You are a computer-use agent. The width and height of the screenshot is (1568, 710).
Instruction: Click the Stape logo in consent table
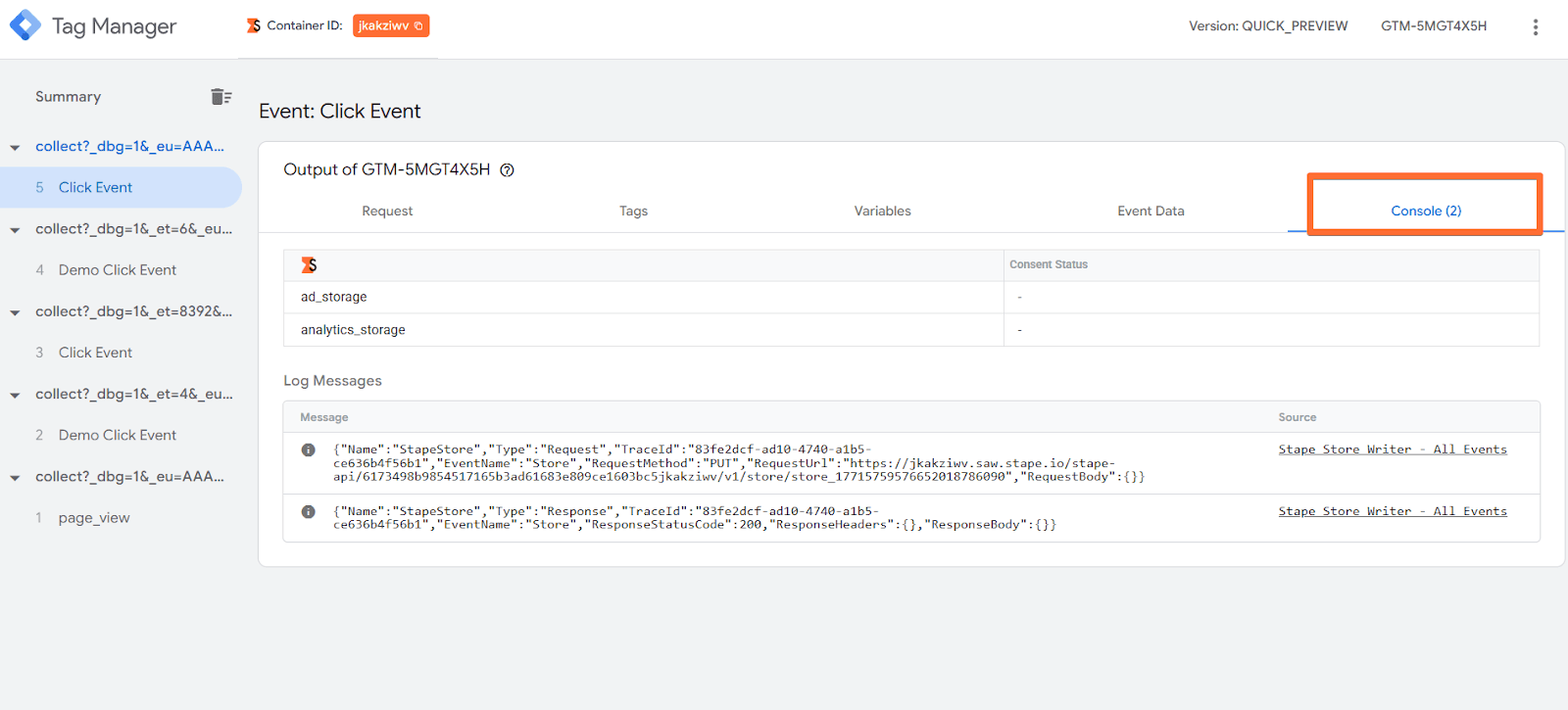pyautogui.click(x=309, y=265)
